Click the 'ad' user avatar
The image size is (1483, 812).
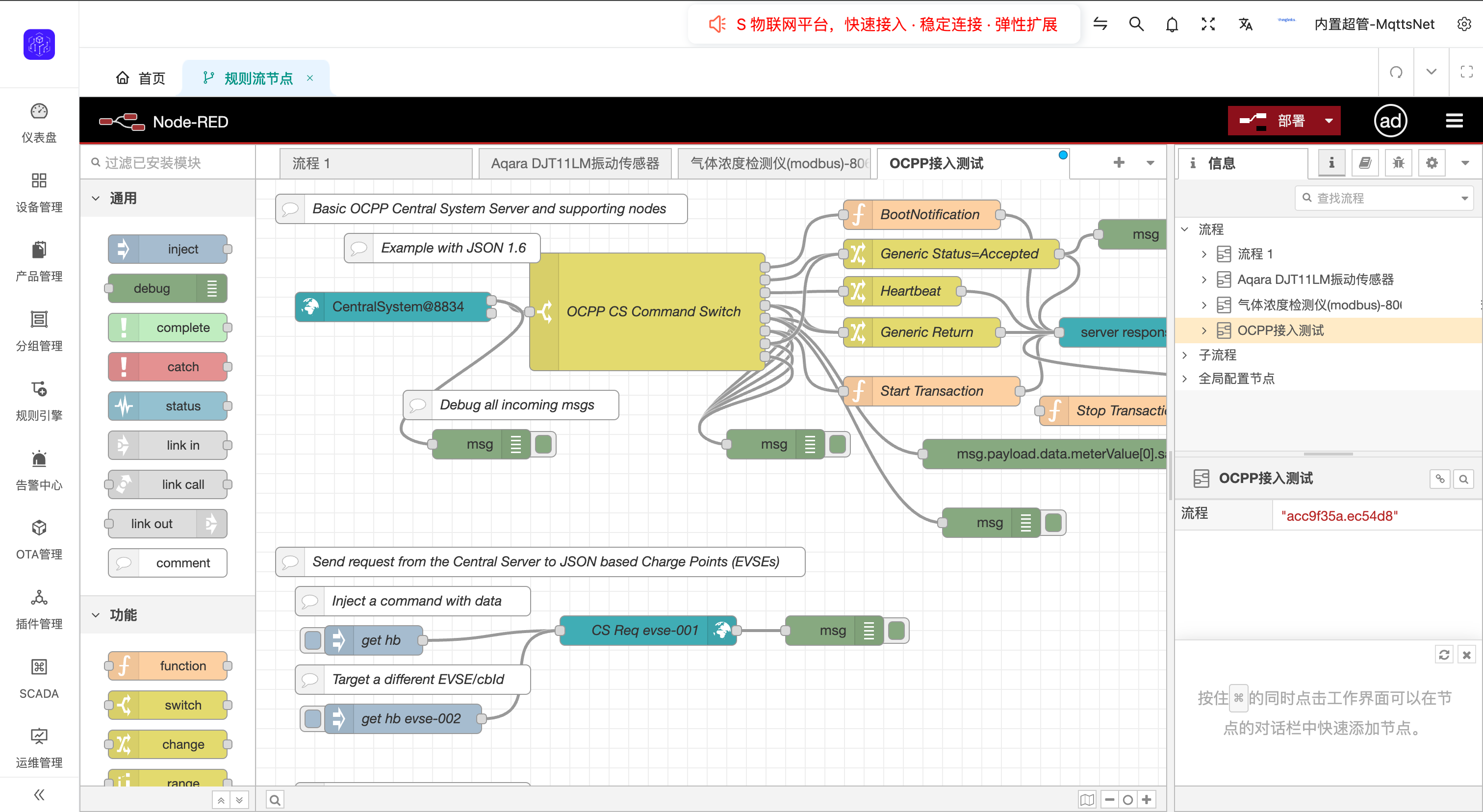(x=1390, y=121)
